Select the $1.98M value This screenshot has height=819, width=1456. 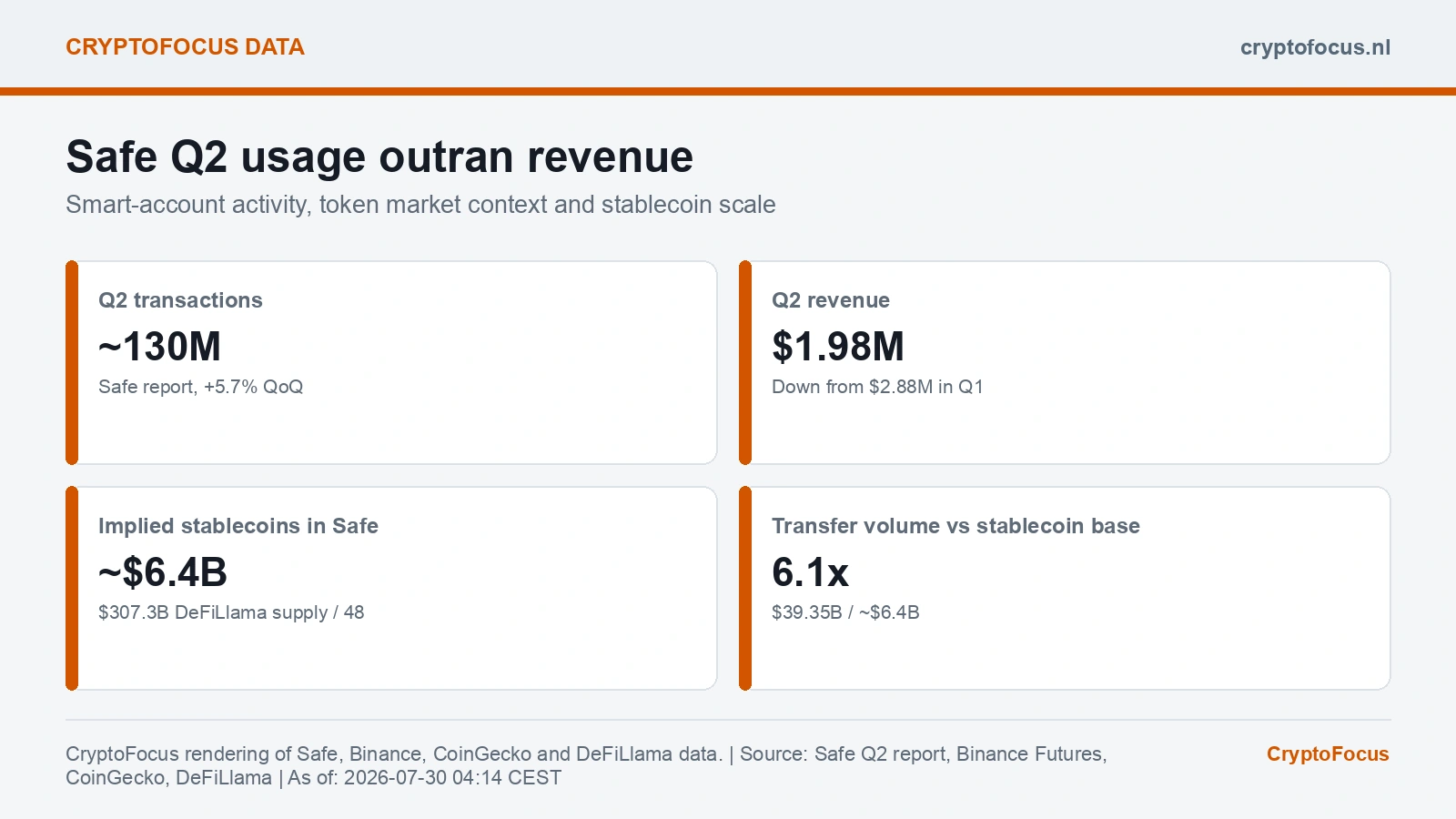[838, 347]
